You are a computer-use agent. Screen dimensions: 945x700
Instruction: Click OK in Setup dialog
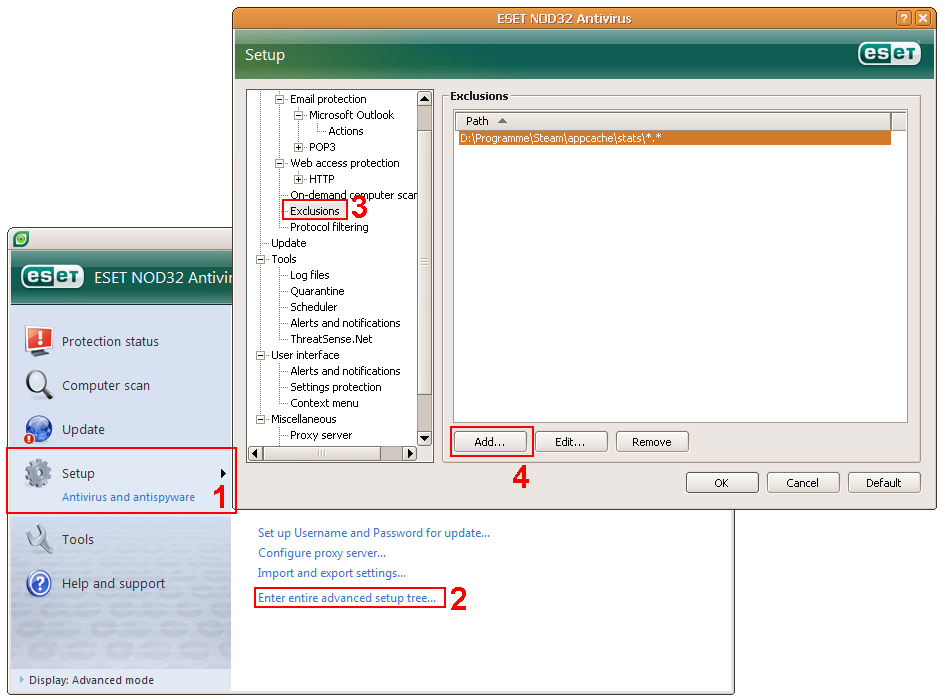[721, 482]
